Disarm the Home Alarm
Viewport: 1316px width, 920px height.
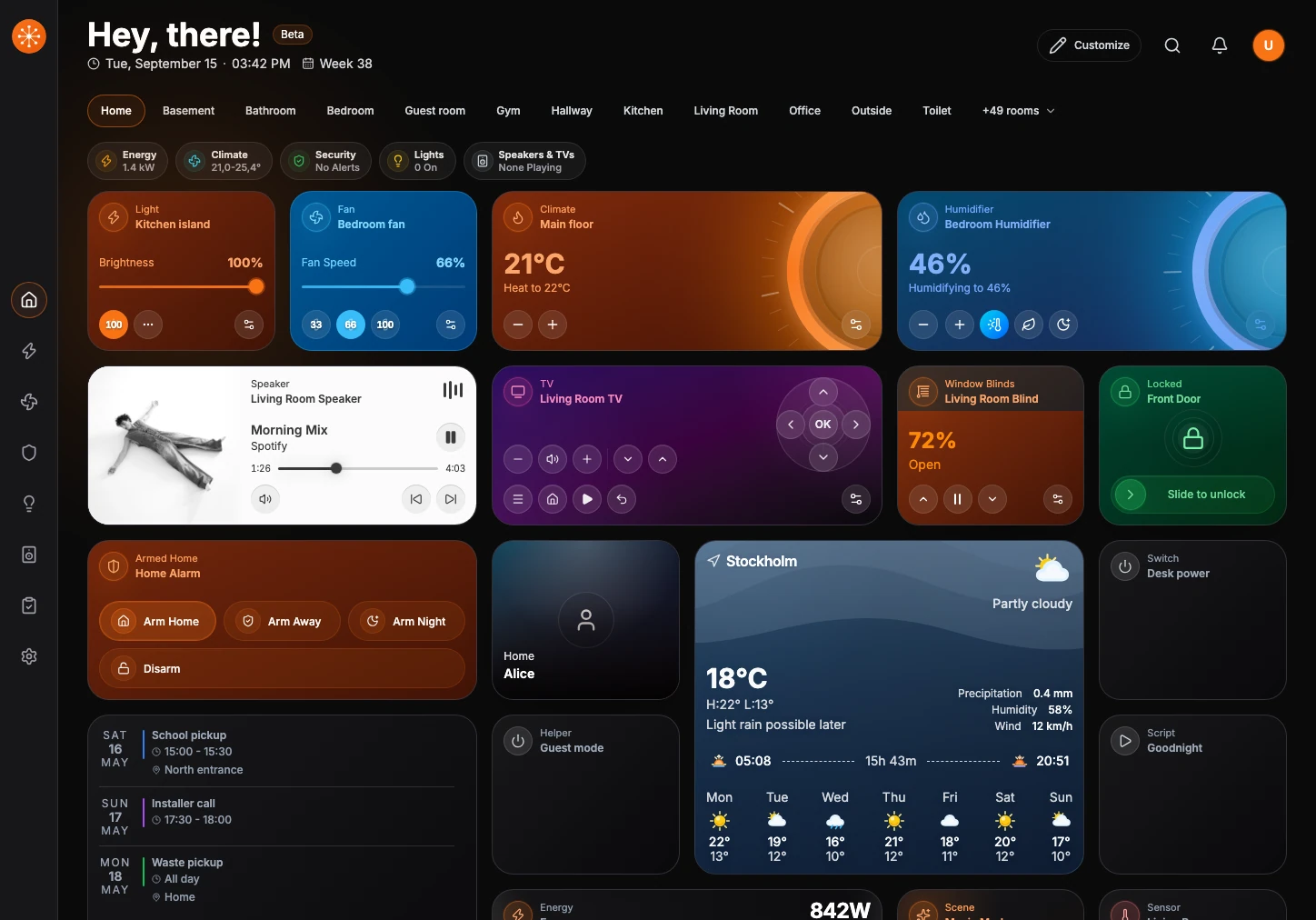tap(282, 669)
